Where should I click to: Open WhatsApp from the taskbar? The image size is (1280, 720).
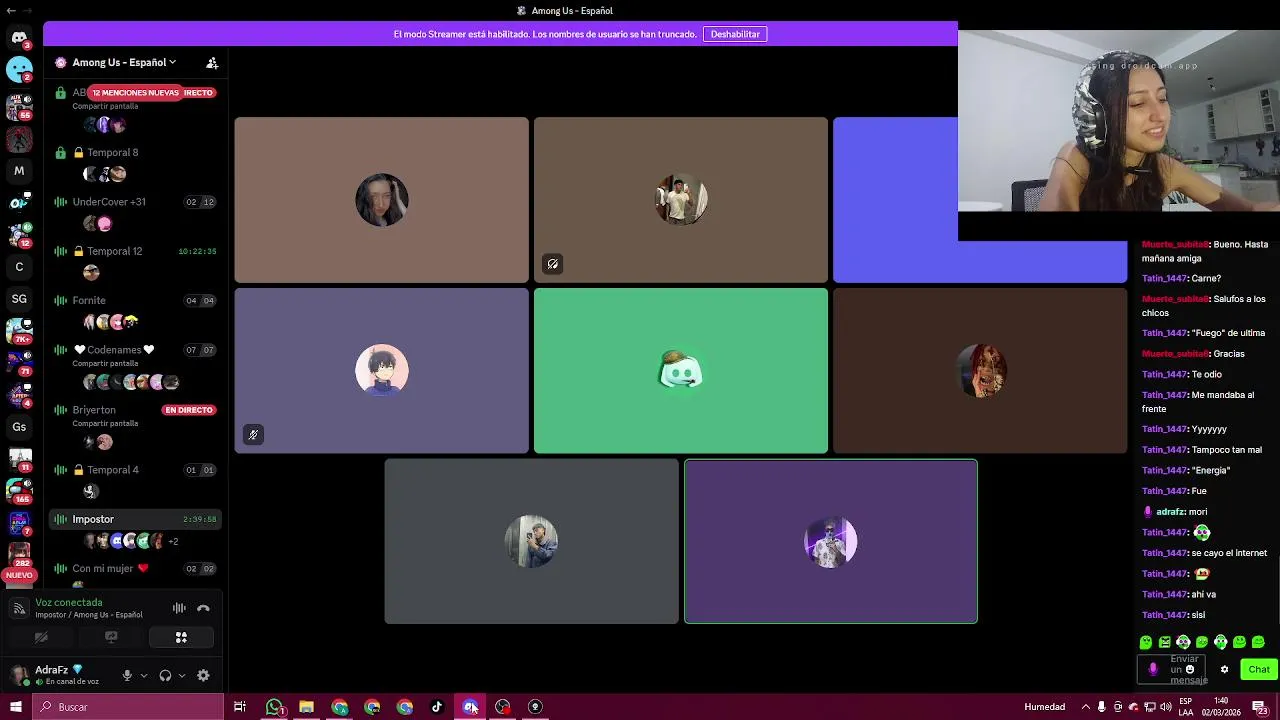[x=274, y=707]
